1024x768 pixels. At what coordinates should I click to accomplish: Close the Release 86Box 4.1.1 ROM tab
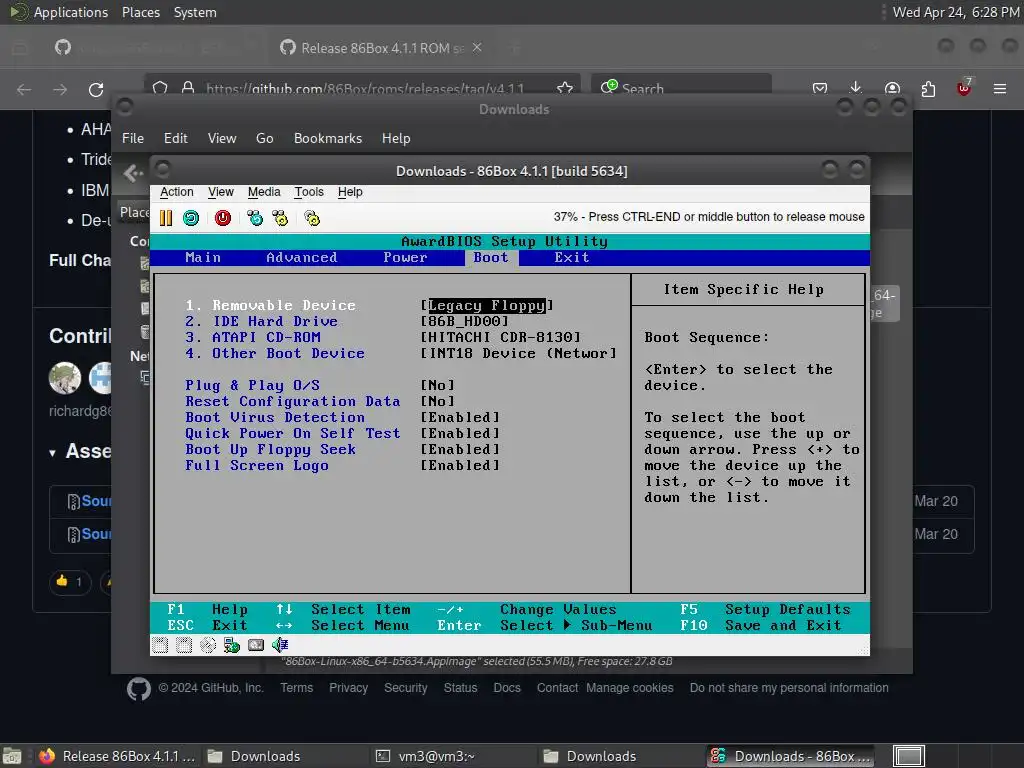[x=477, y=48]
